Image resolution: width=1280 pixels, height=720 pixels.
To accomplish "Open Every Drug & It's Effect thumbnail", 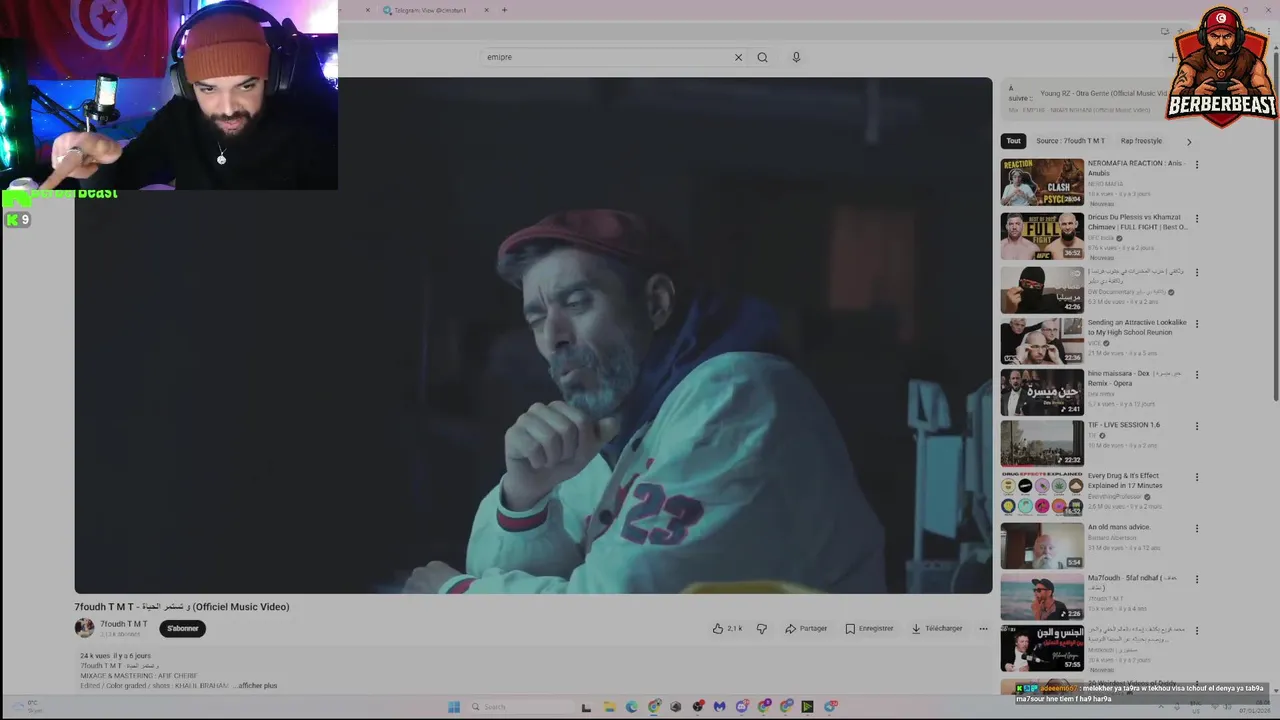I will click(1042, 494).
